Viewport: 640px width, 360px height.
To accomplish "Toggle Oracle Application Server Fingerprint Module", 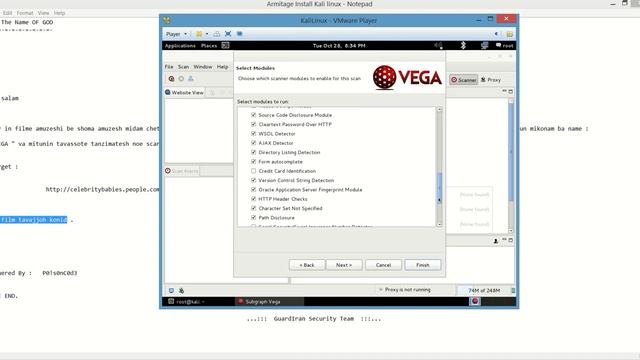I will (x=253, y=189).
